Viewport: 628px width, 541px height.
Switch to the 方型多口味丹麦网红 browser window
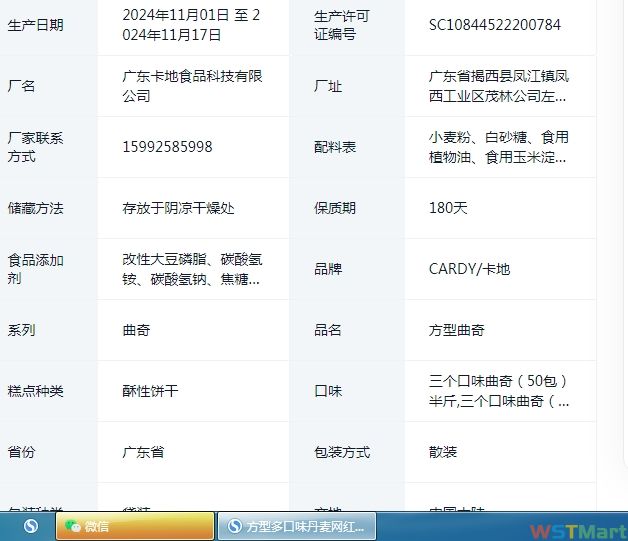coord(296,526)
